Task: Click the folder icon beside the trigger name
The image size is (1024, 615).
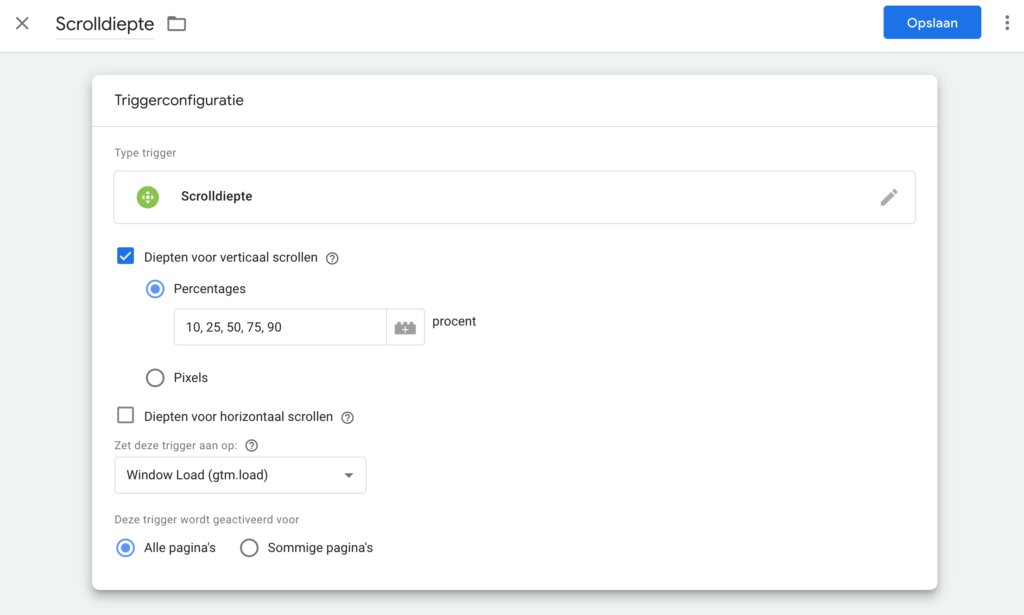Action: coord(177,23)
